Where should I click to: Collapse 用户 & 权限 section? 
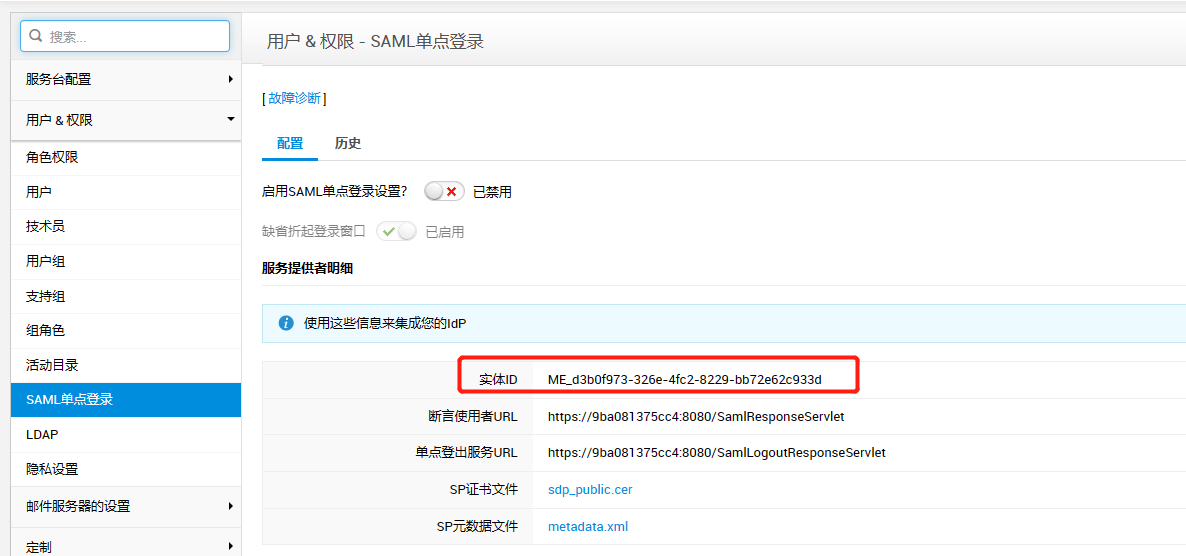[x=125, y=120]
